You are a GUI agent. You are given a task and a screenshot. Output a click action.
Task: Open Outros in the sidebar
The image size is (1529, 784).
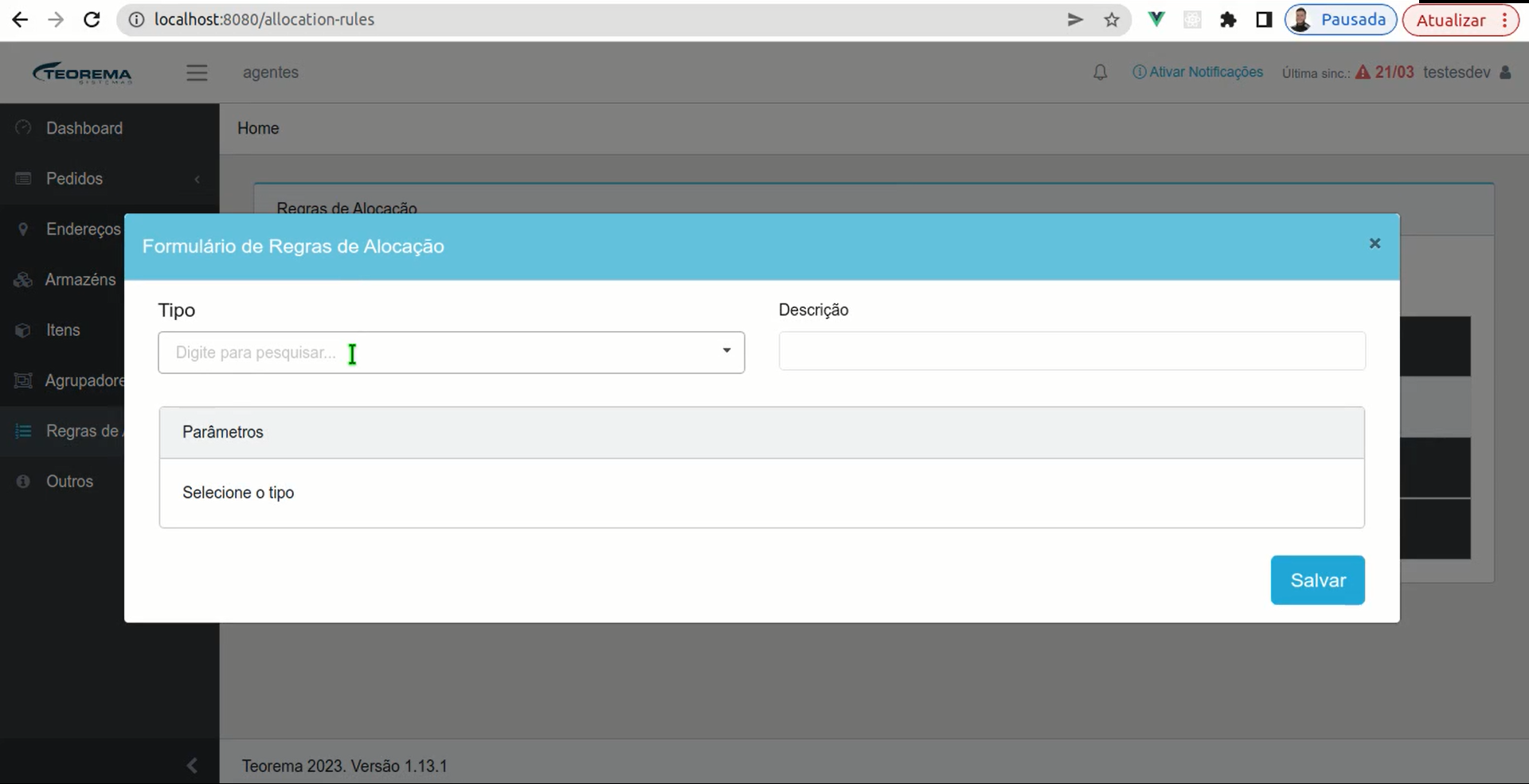[x=69, y=482]
